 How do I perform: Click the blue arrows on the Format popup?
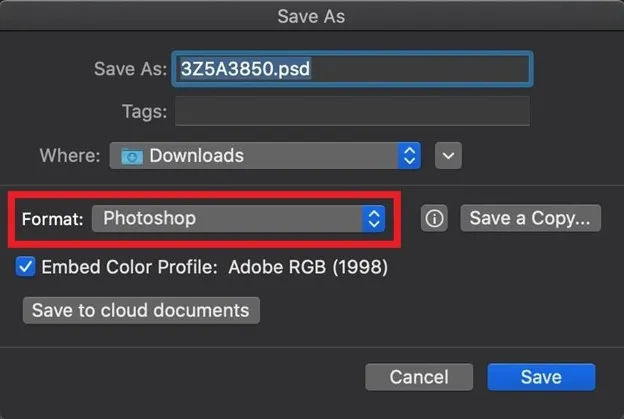tap(373, 218)
